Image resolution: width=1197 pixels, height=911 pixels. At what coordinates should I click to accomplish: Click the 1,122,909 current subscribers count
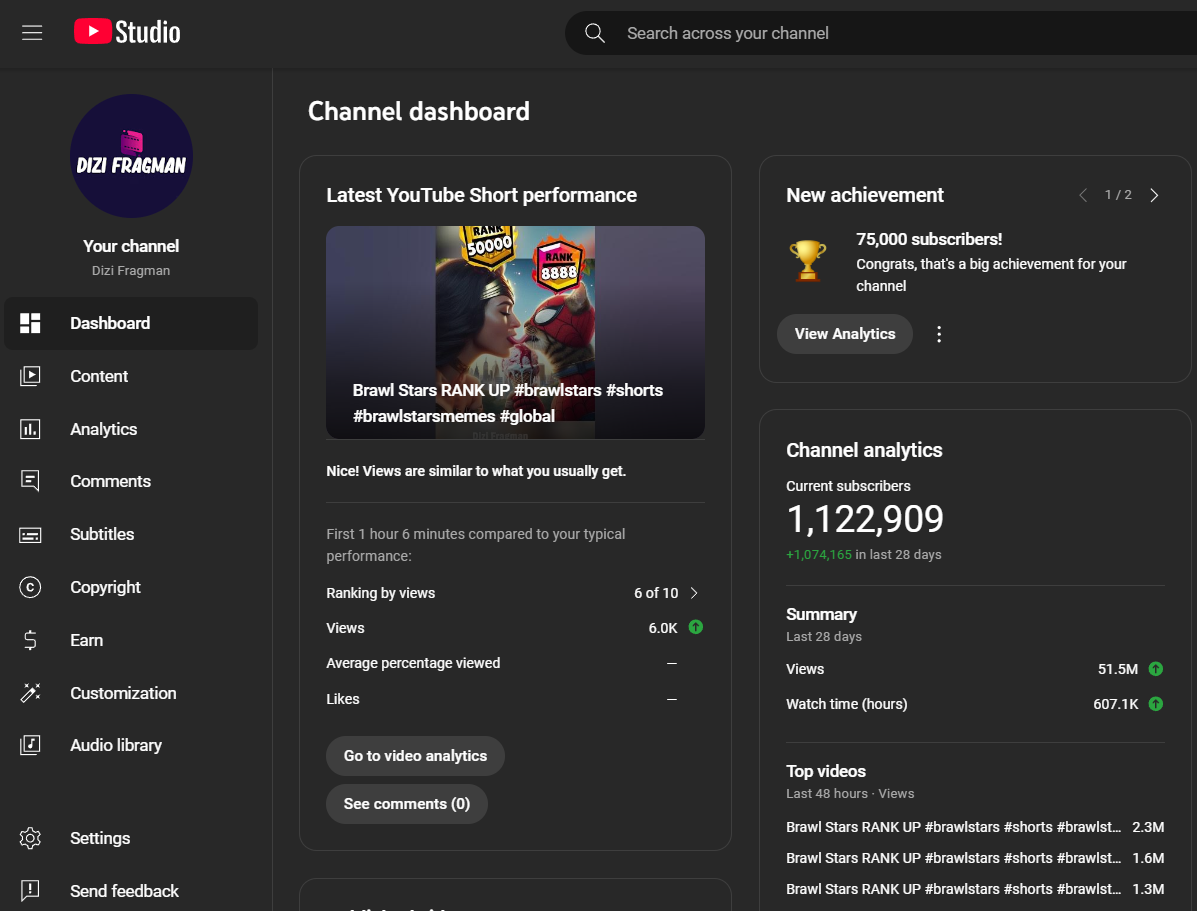click(x=865, y=519)
